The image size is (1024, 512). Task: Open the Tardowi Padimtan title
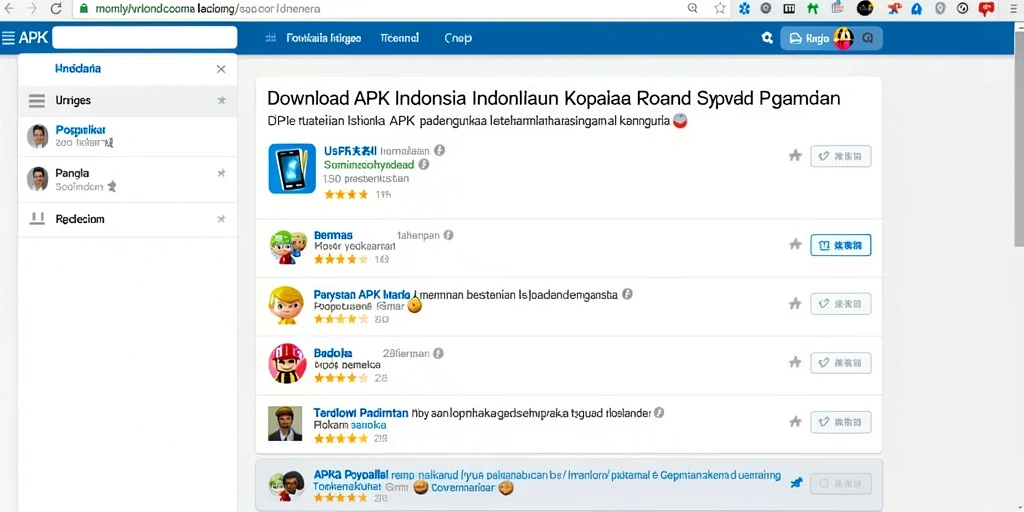coord(361,413)
